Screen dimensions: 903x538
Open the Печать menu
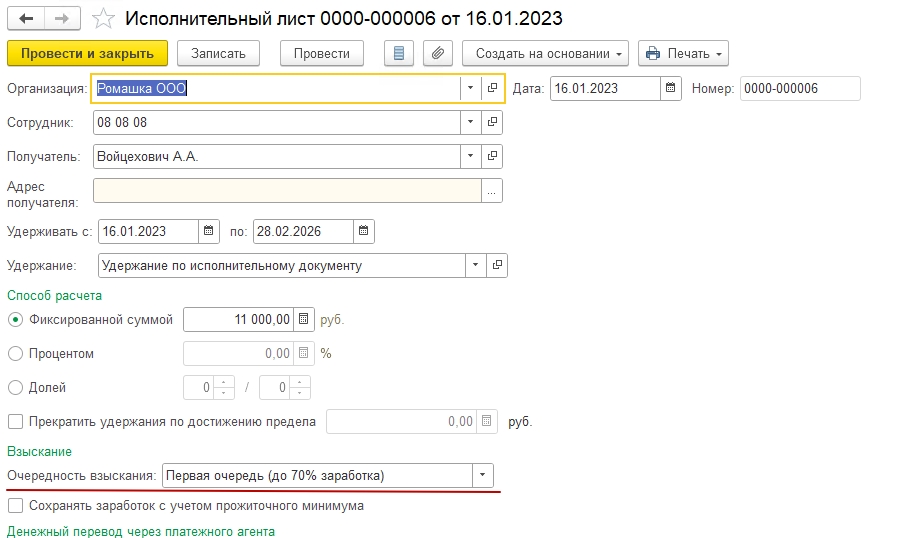pos(683,53)
